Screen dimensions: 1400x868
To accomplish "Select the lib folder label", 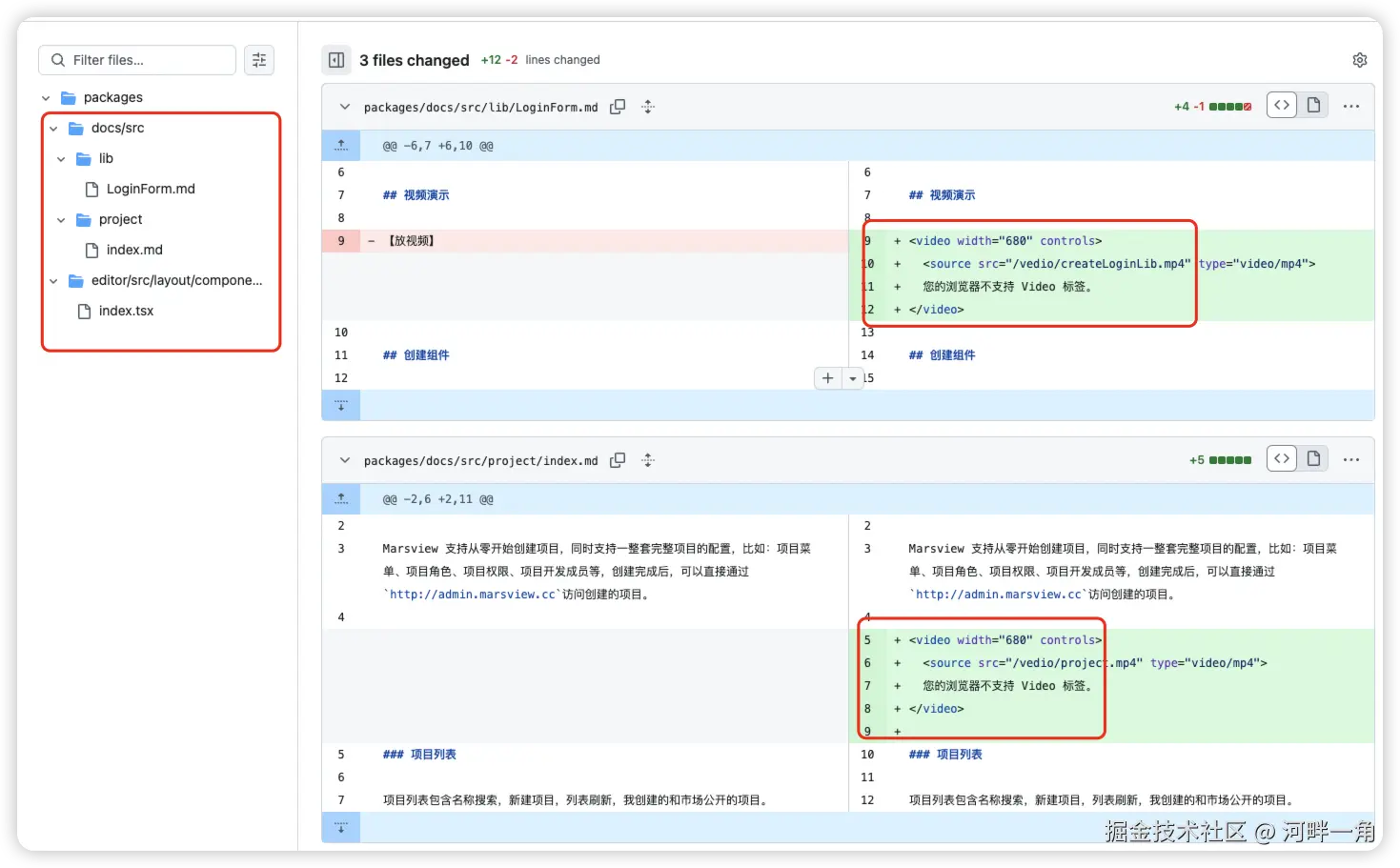I will point(106,158).
